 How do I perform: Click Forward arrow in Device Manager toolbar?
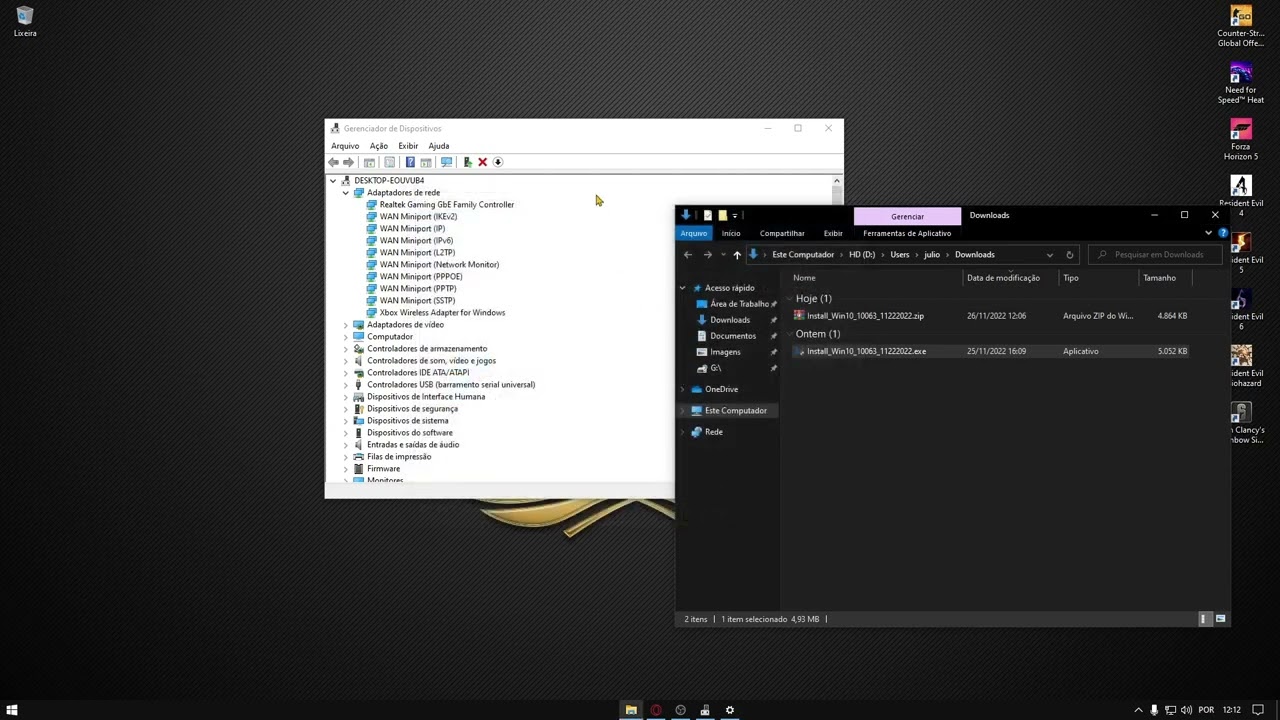pyautogui.click(x=348, y=162)
